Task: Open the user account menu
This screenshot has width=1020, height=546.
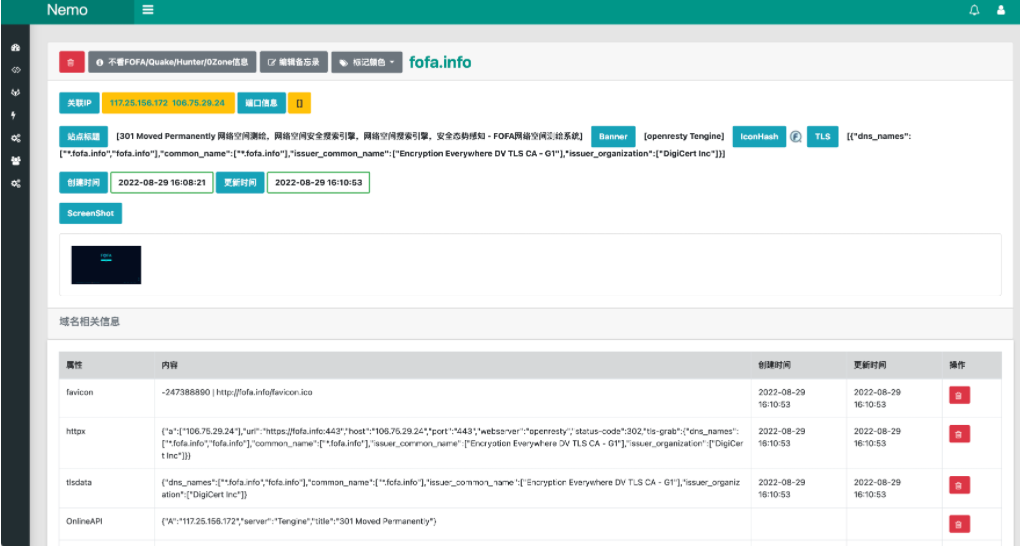Action: click(x=1000, y=10)
